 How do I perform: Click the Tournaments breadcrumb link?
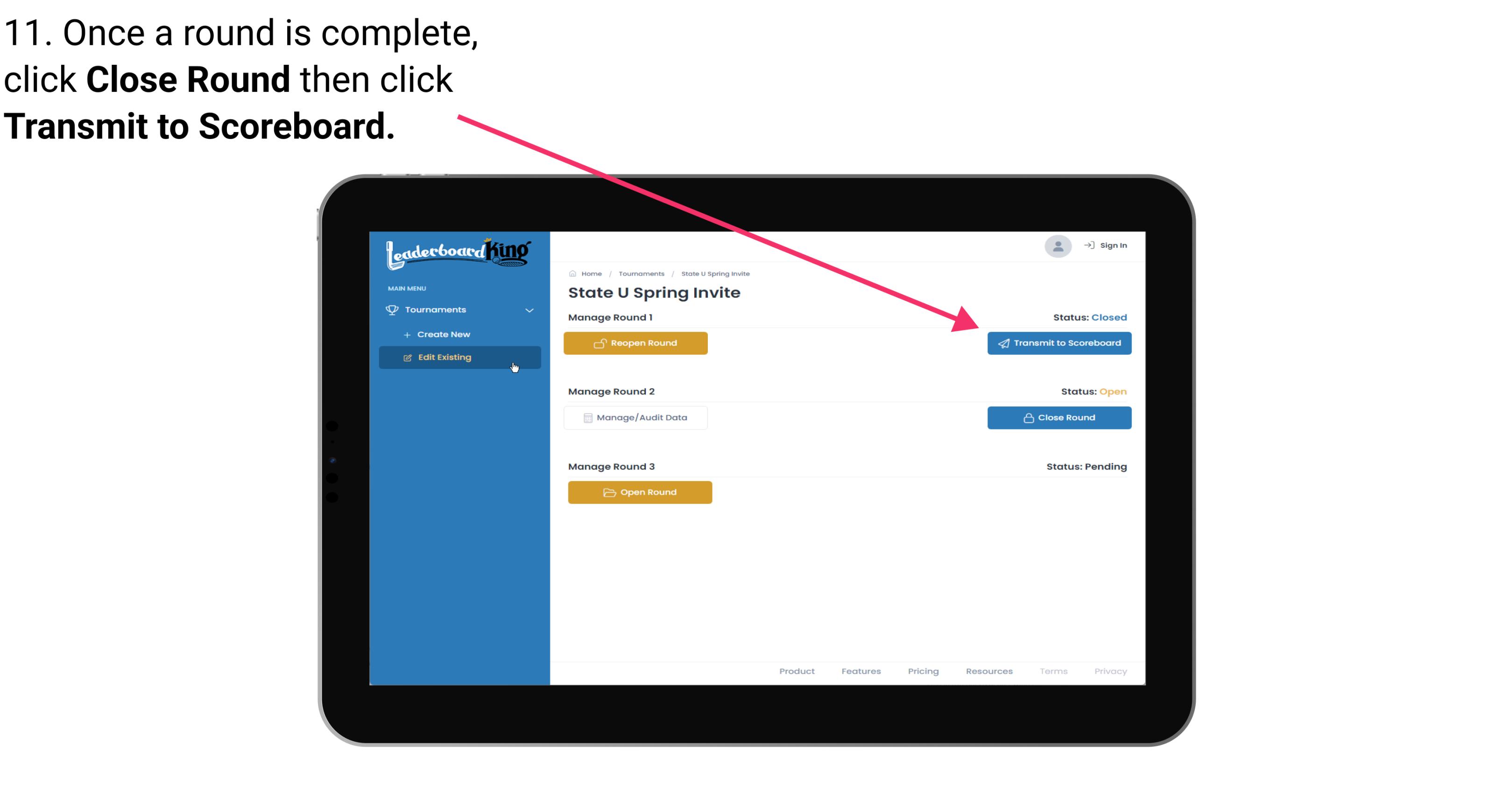640,273
